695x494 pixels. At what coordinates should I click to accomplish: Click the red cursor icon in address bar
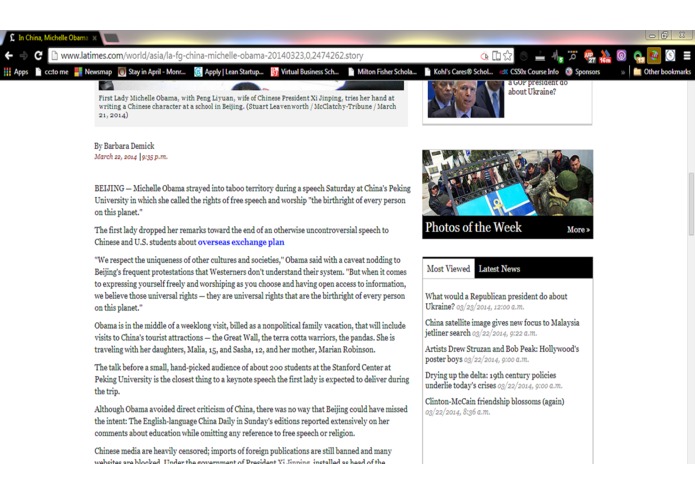click(x=484, y=56)
